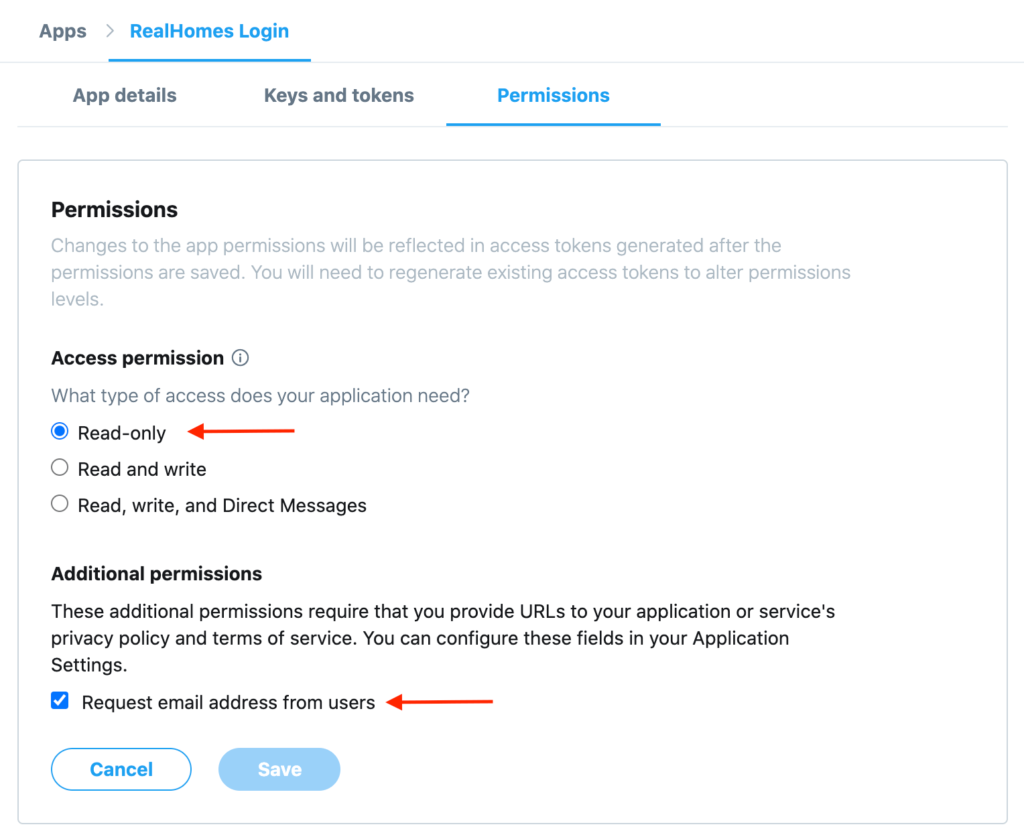Click the red arrow beside email request
Screen dimensions: 1024x839
point(440,702)
